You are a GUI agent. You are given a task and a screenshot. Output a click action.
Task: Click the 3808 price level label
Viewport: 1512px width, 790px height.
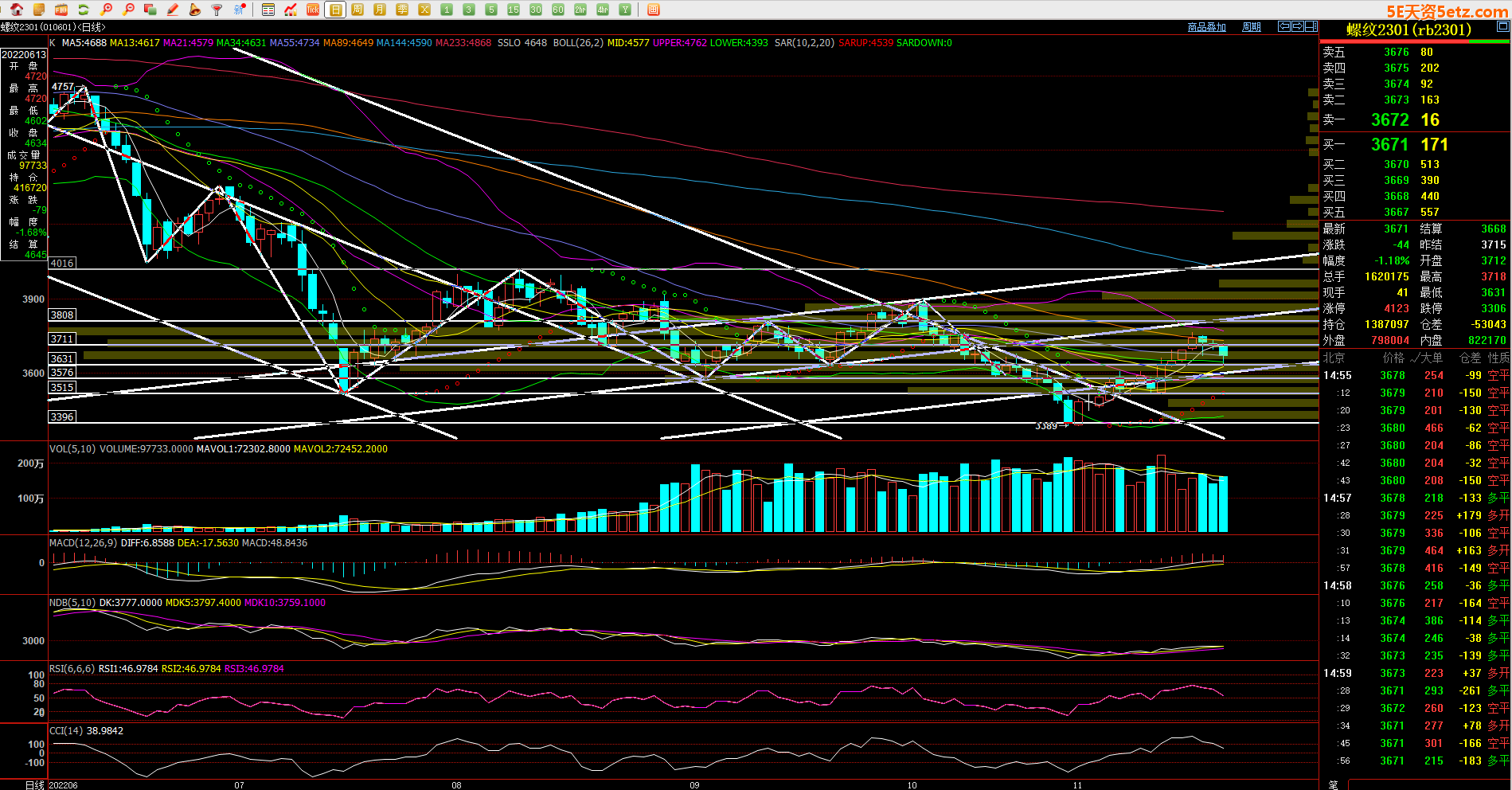62,315
